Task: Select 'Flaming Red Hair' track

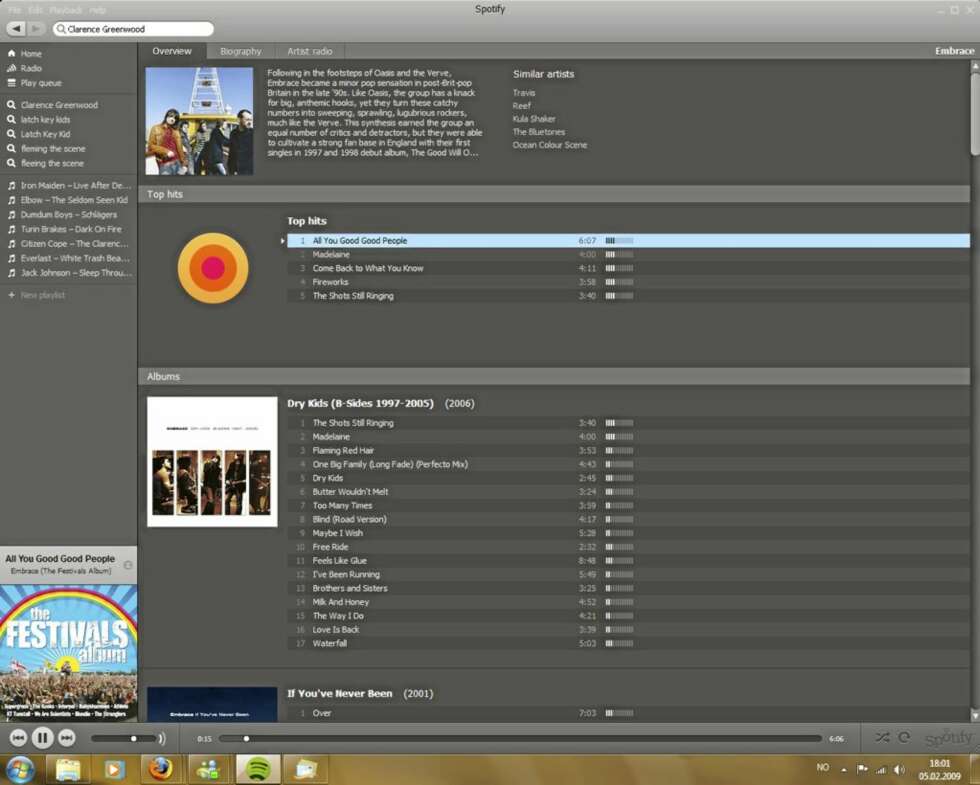Action: [628, 451]
